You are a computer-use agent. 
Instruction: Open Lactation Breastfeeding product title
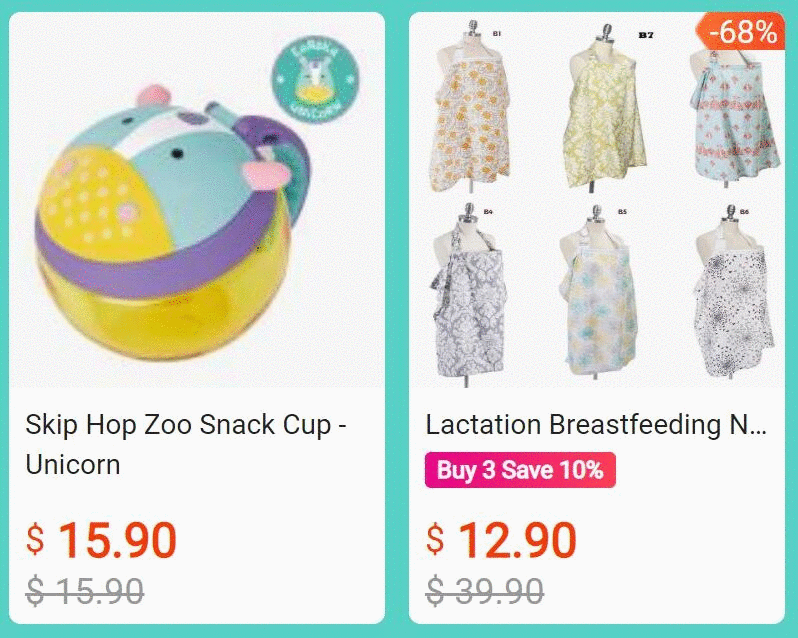[x=596, y=424]
